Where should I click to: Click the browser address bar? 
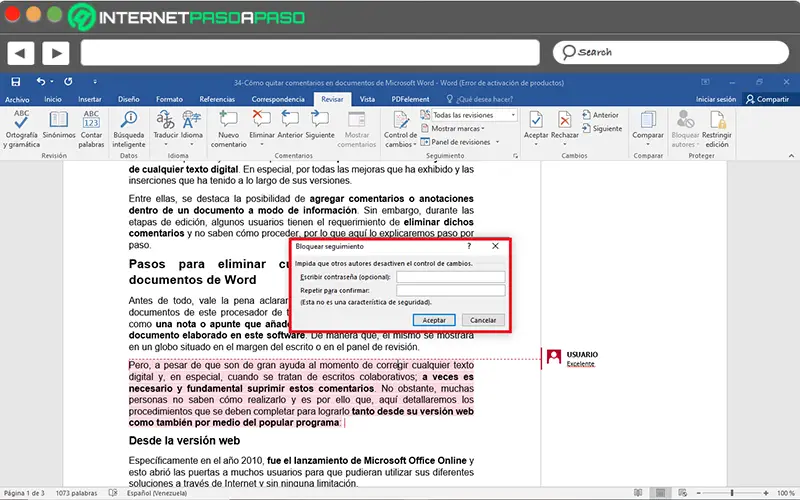310,53
